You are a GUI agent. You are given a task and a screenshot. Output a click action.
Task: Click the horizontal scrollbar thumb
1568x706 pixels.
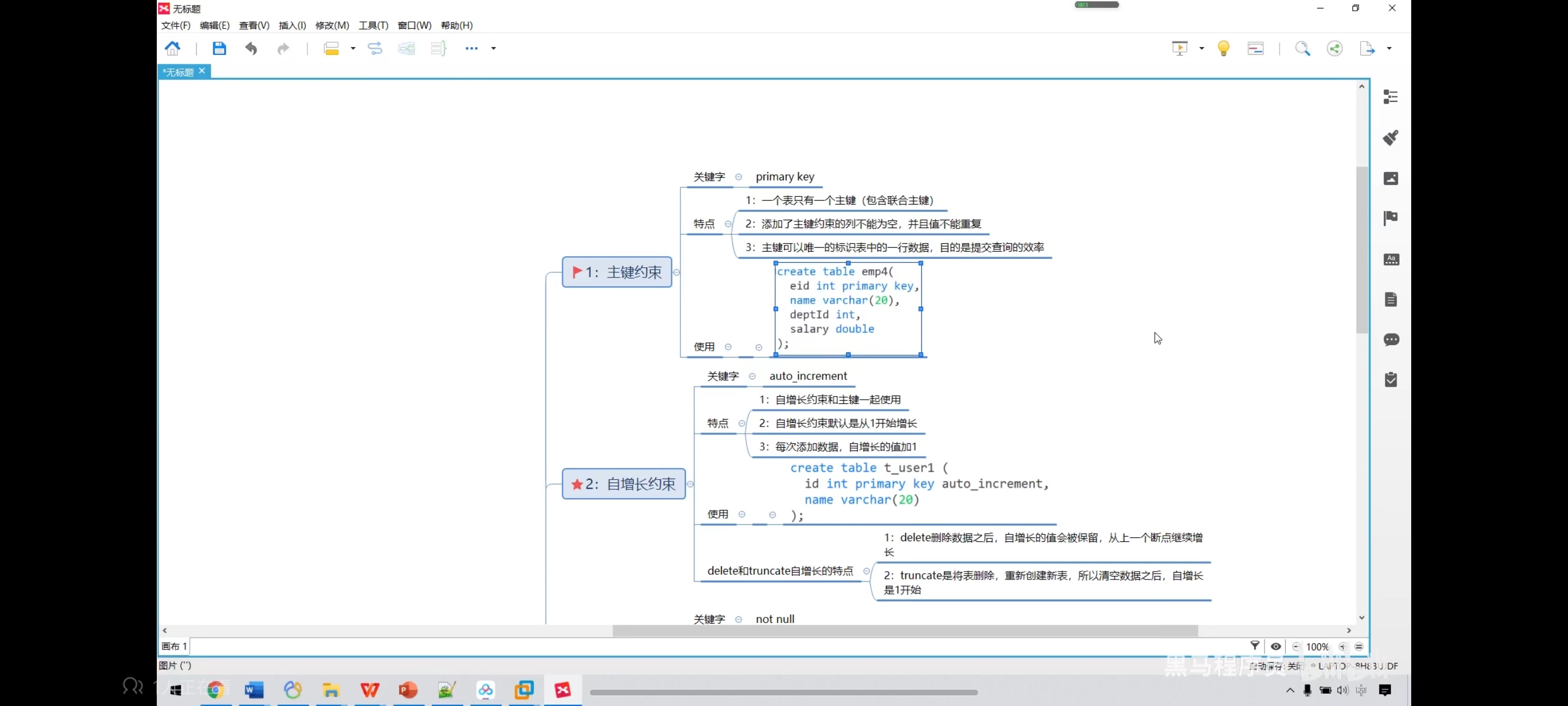[x=905, y=630]
